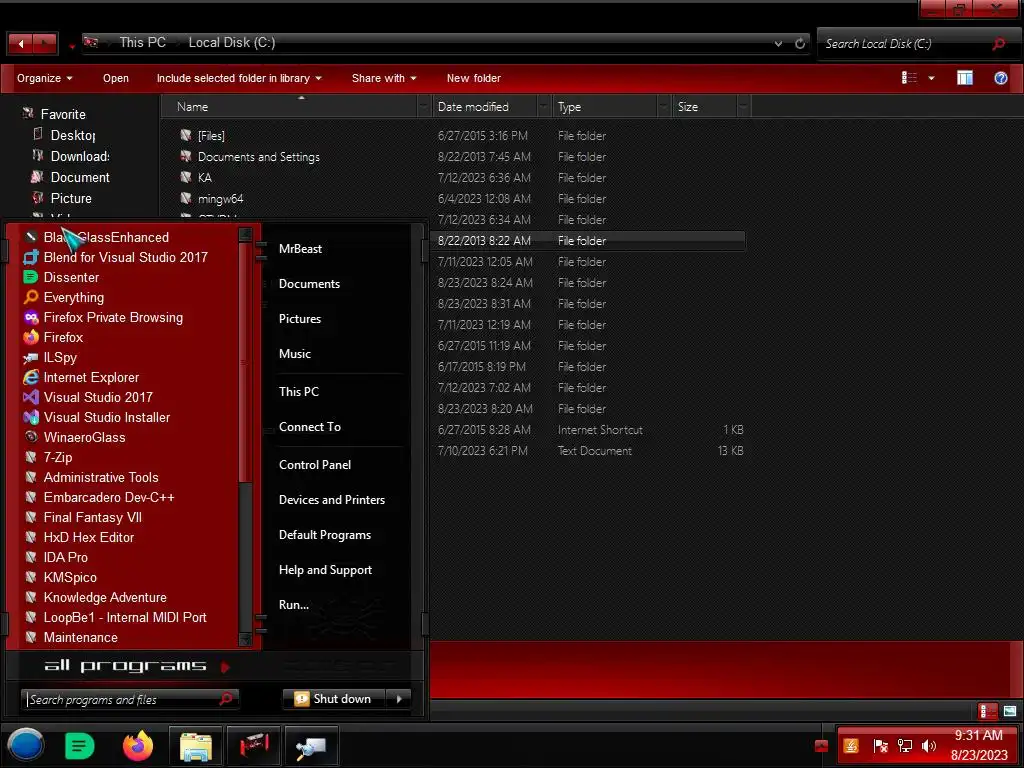1024x768 pixels.
Task: Open BlackGlassEnhanced program entry icon
Action: pos(31,237)
